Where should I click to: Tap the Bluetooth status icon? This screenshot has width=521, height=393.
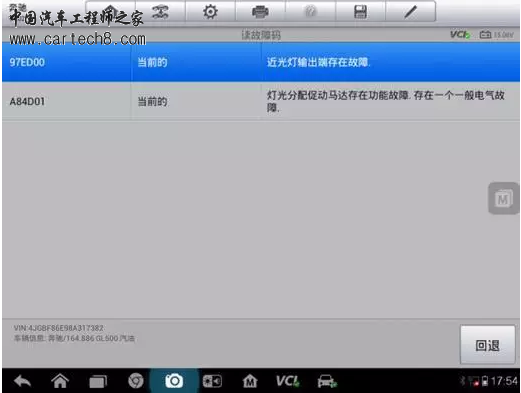coord(462,381)
